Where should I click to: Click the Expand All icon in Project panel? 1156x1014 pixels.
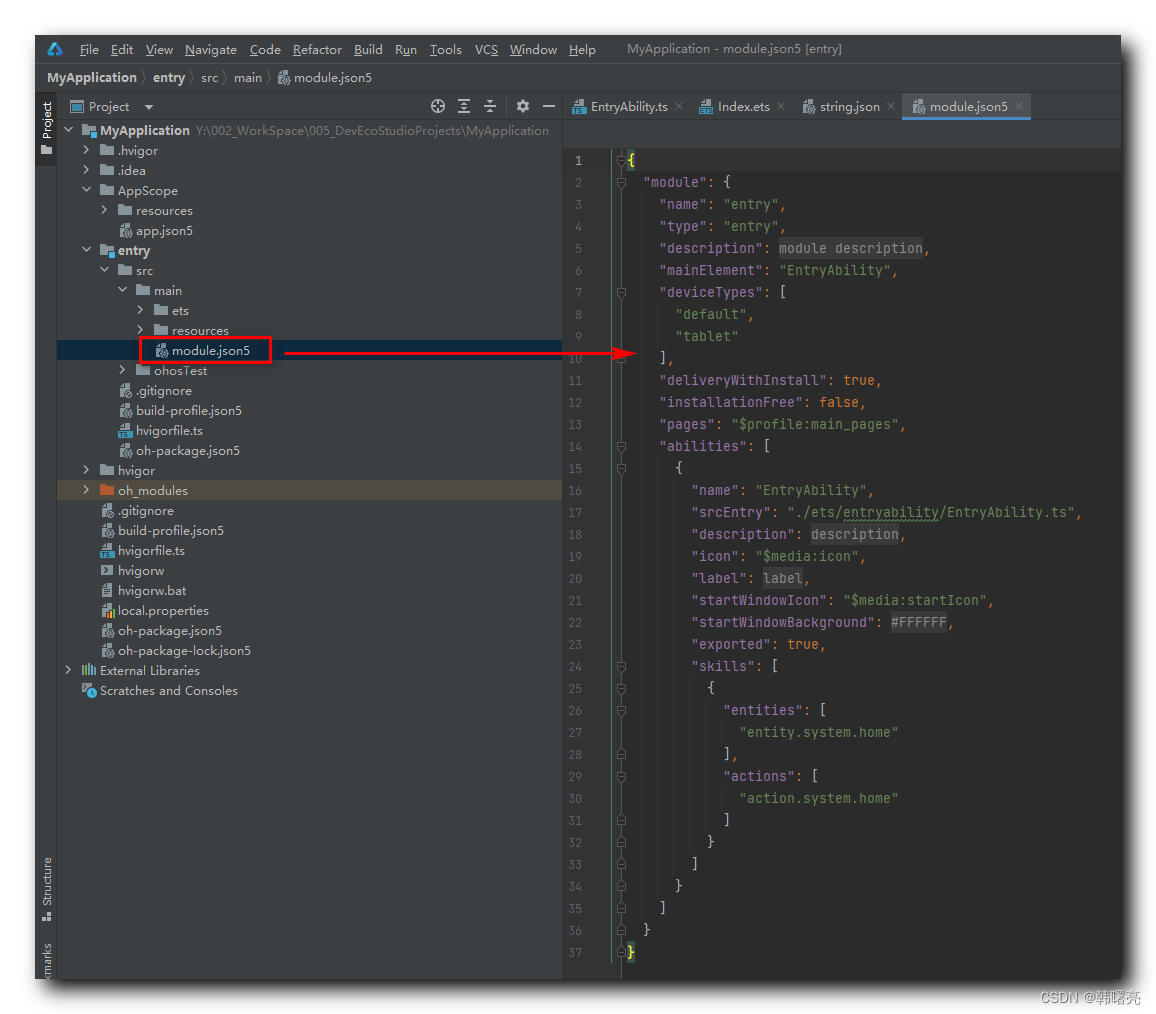463,106
